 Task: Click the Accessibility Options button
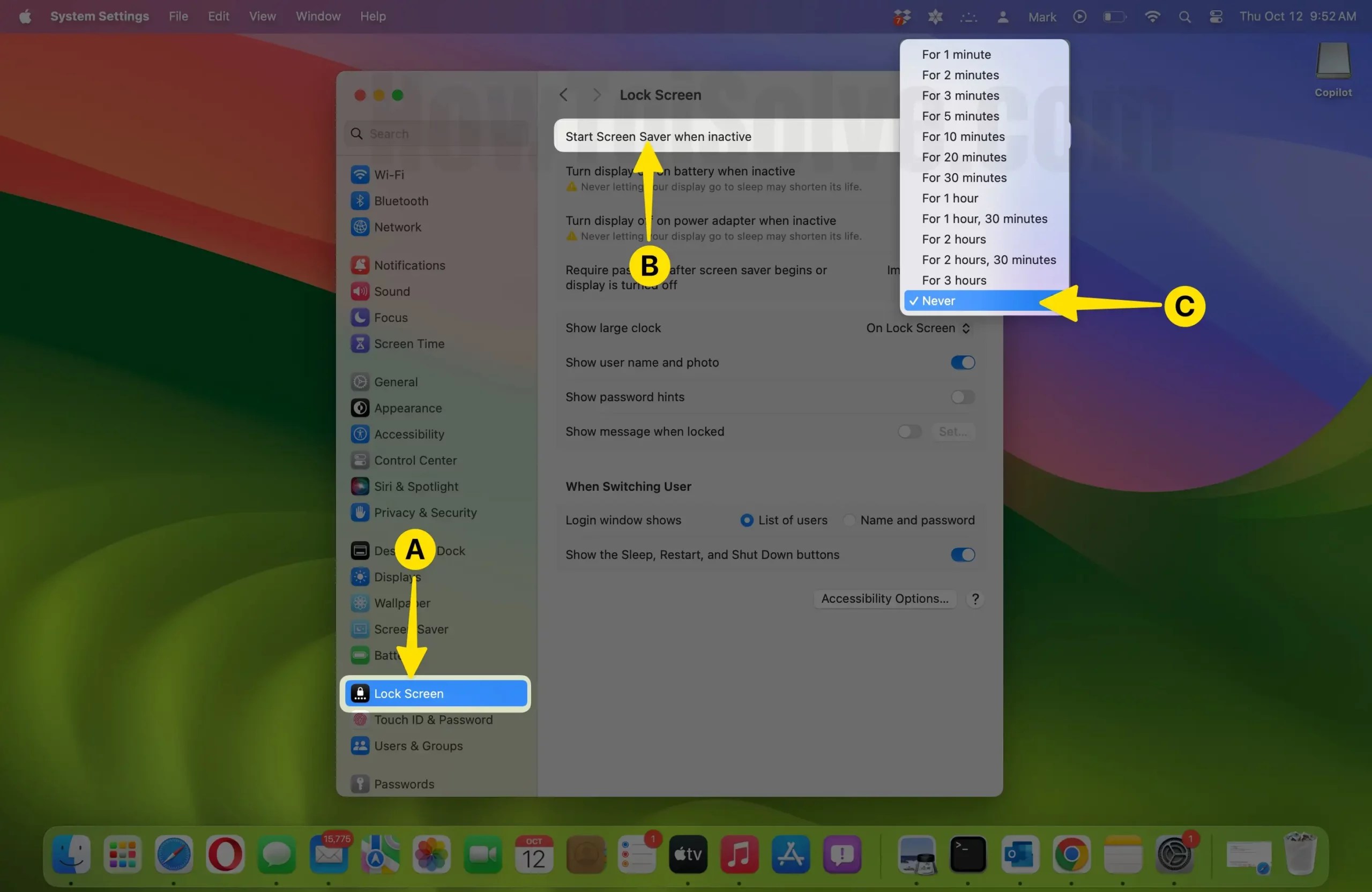click(884, 598)
